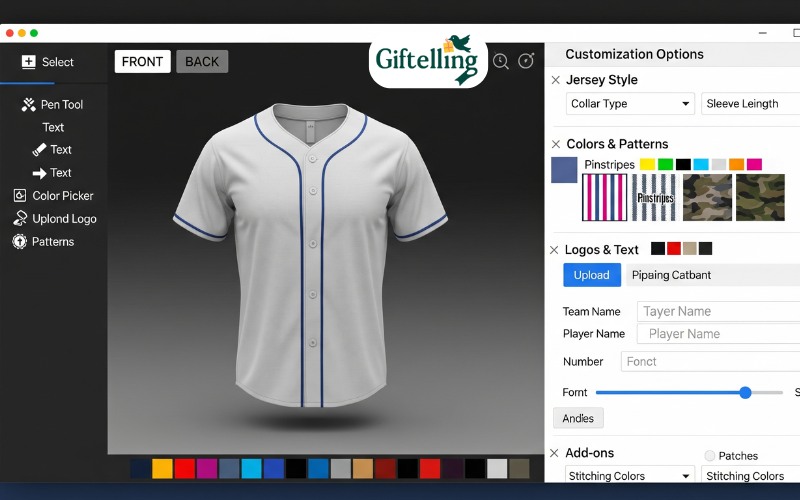Open the Sleeve Leingth dropdown
Viewport: 800px width, 500px height.
[751, 104]
